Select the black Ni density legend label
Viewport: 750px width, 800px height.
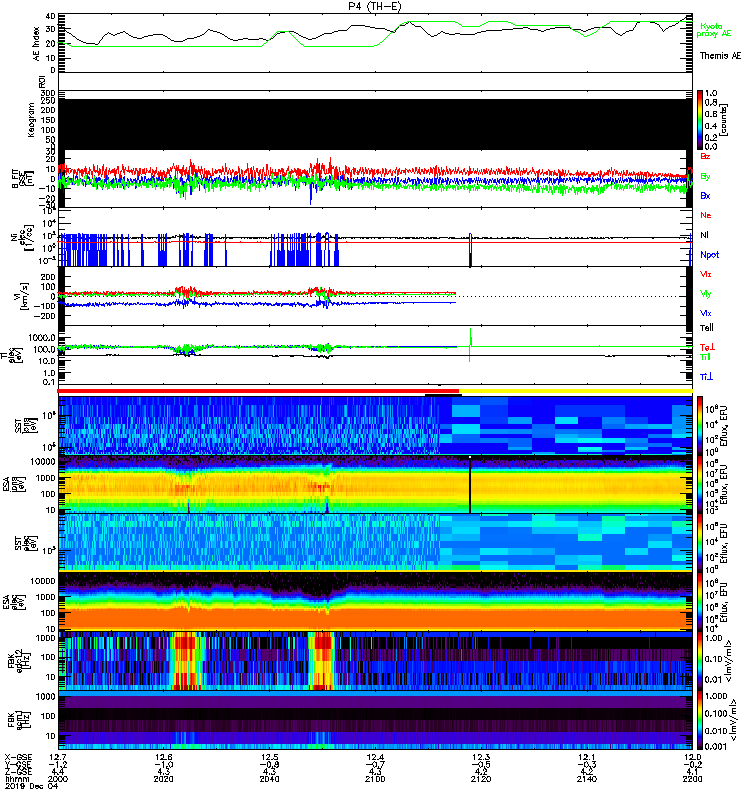click(x=704, y=235)
